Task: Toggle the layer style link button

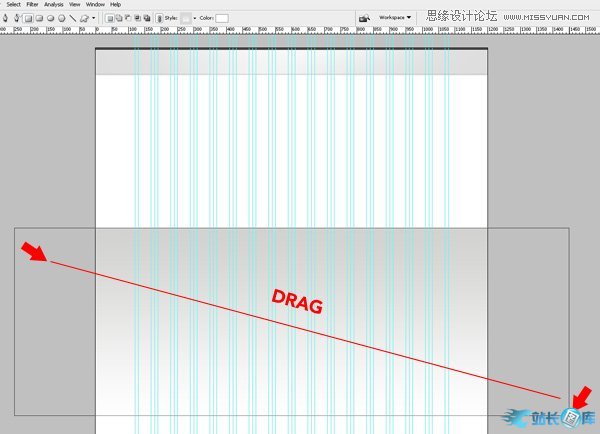Action: pos(160,18)
